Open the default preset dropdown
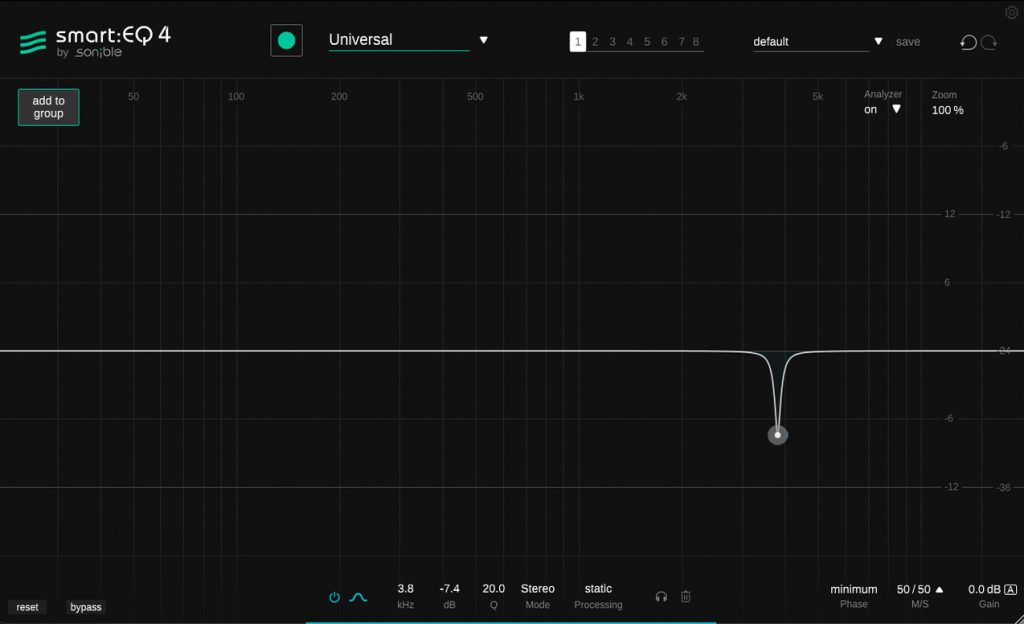This screenshot has width=1024, height=624. (879, 42)
